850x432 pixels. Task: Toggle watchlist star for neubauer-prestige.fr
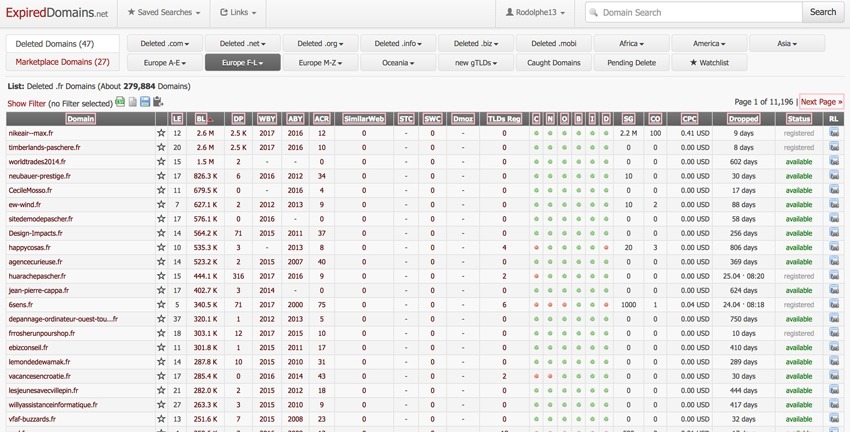tap(161, 176)
